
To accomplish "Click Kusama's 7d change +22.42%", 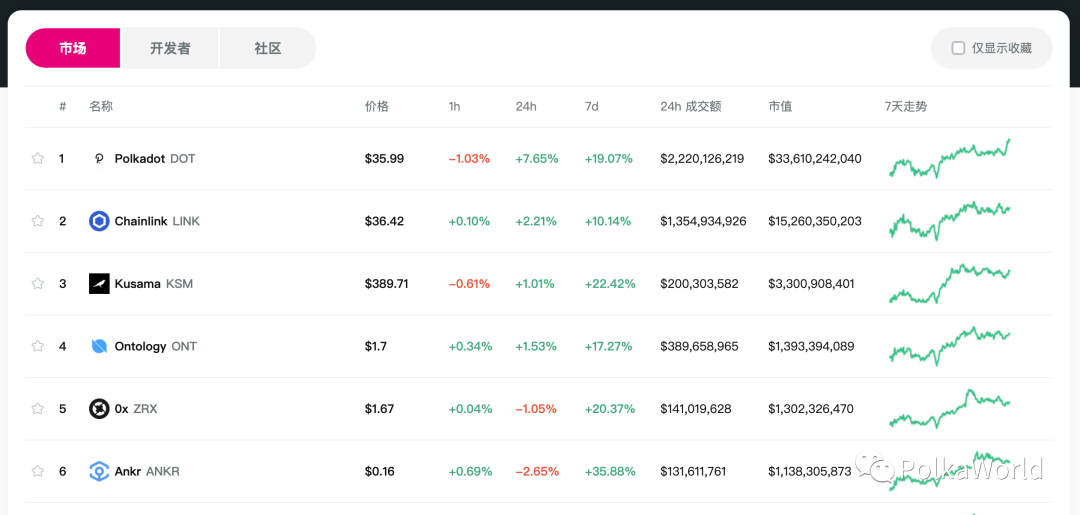I will pos(610,284).
